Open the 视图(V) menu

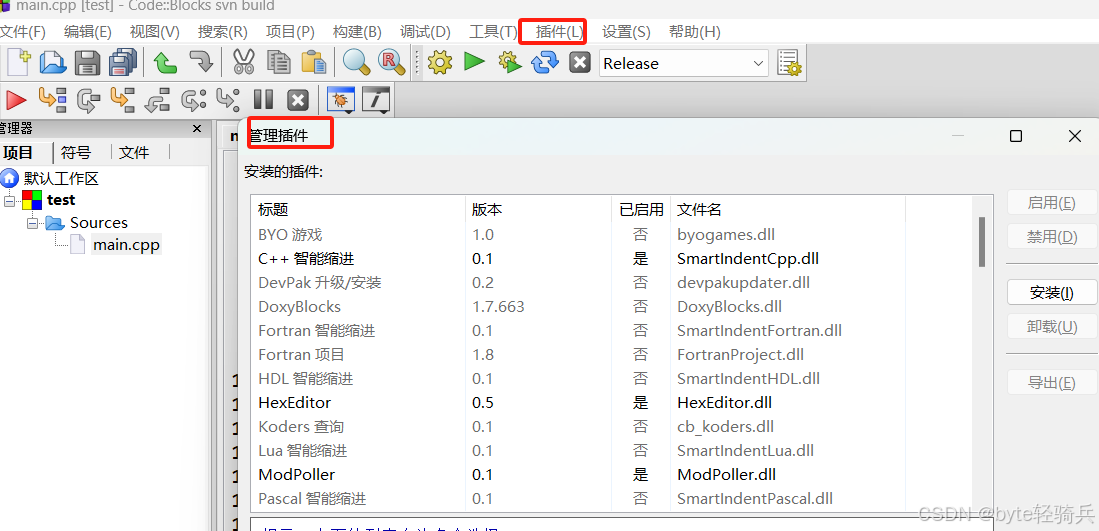tap(155, 32)
